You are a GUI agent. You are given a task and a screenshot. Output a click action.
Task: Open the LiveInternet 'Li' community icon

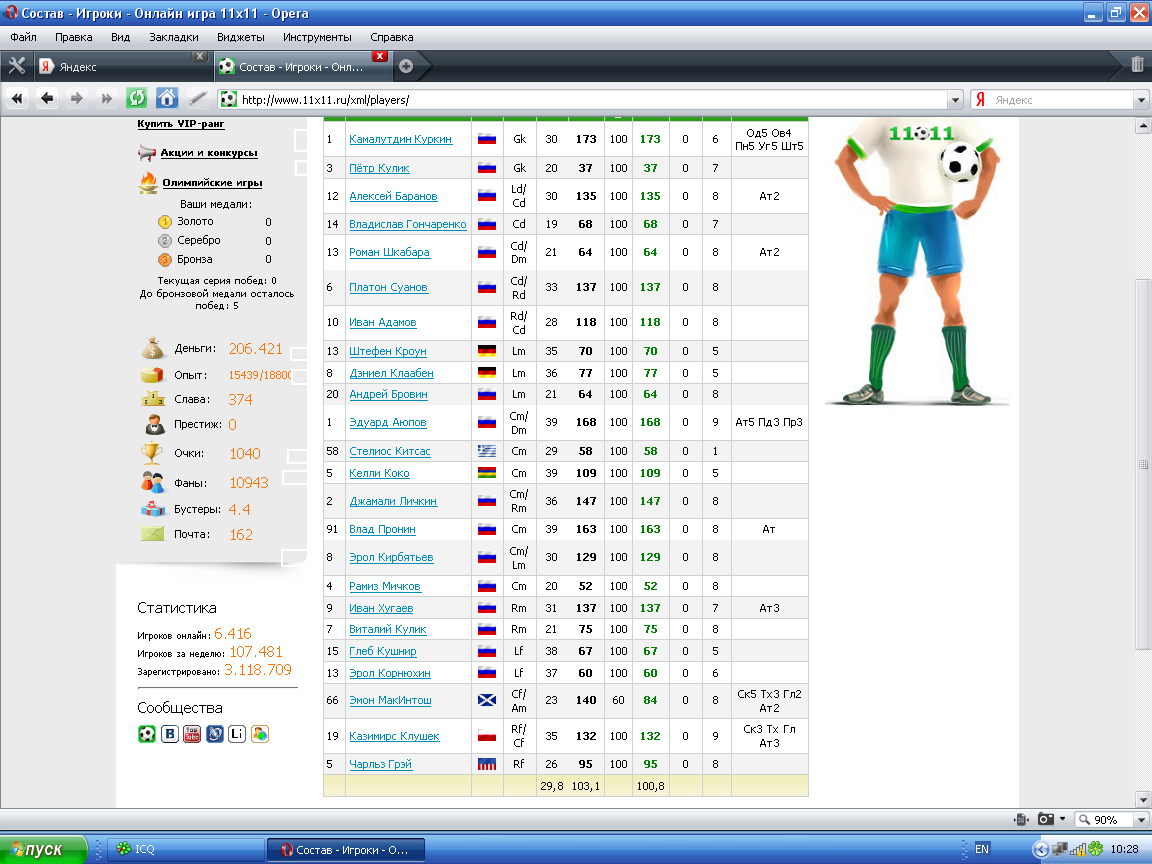(237, 734)
